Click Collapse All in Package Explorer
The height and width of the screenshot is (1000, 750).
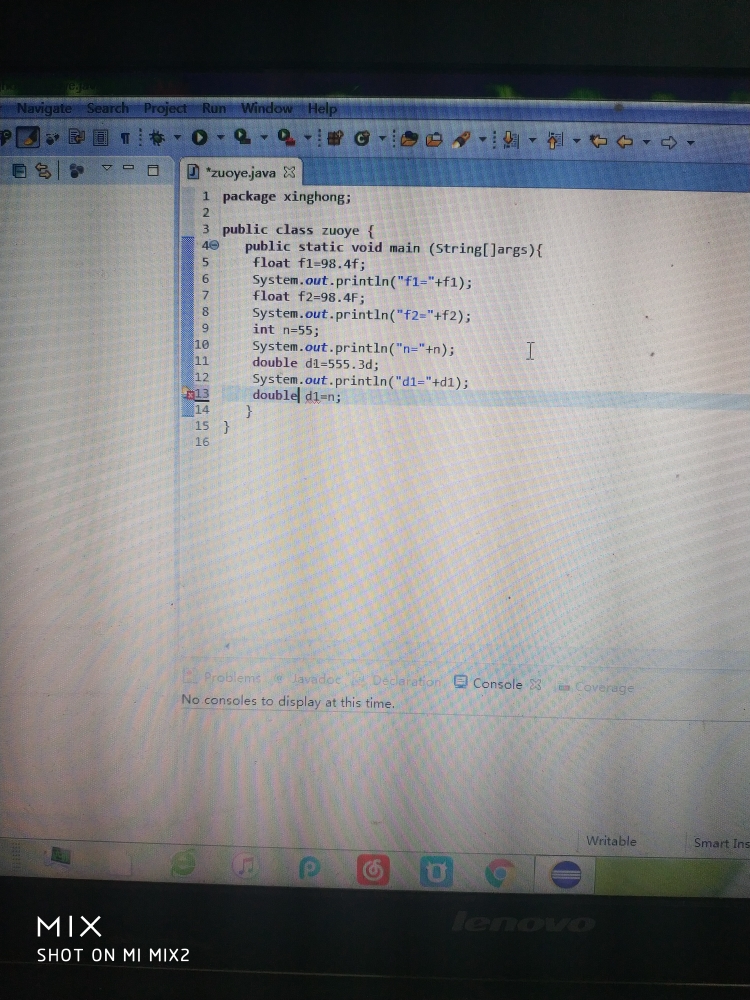[20, 171]
